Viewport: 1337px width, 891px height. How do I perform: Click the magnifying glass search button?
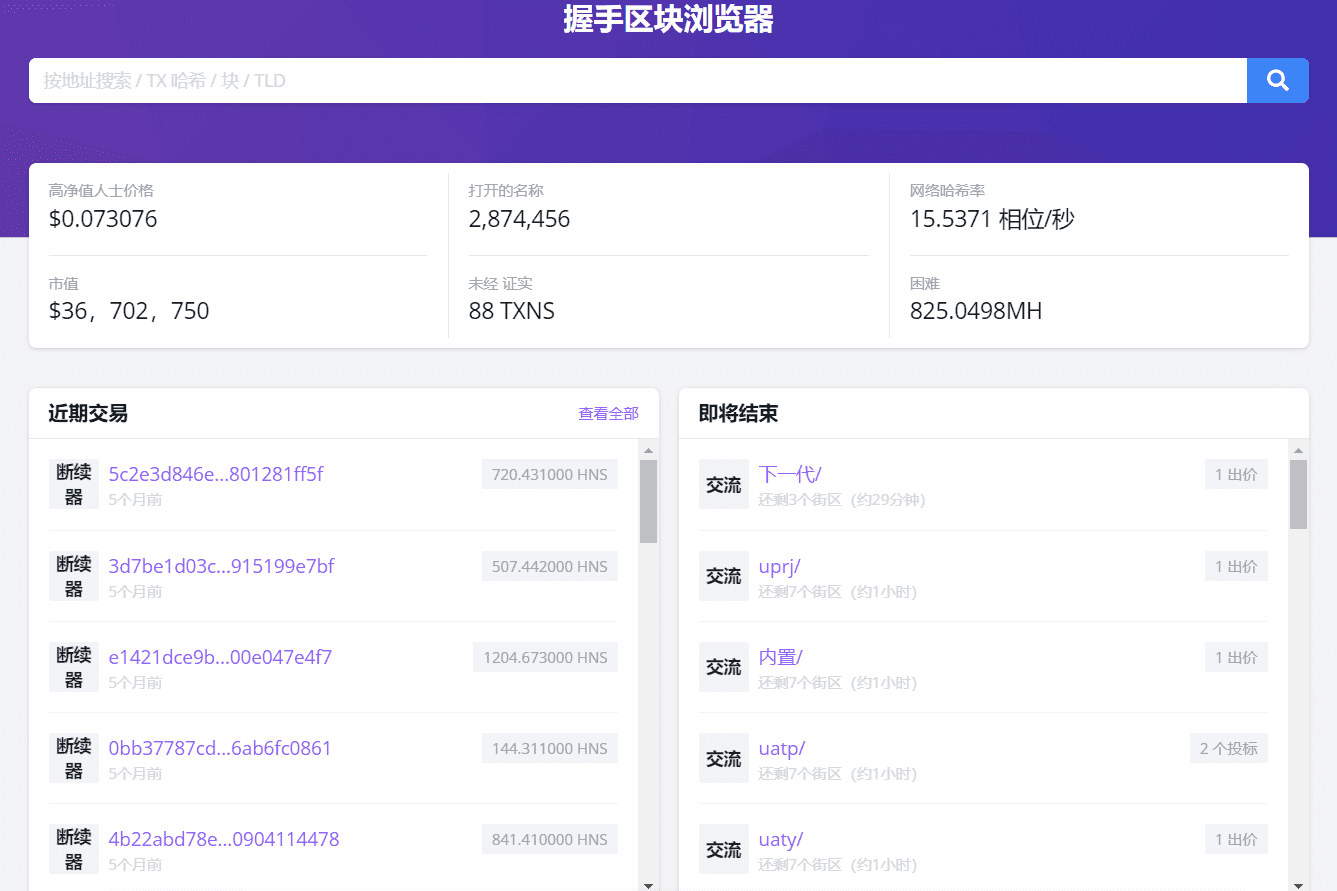coord(1277,80)
